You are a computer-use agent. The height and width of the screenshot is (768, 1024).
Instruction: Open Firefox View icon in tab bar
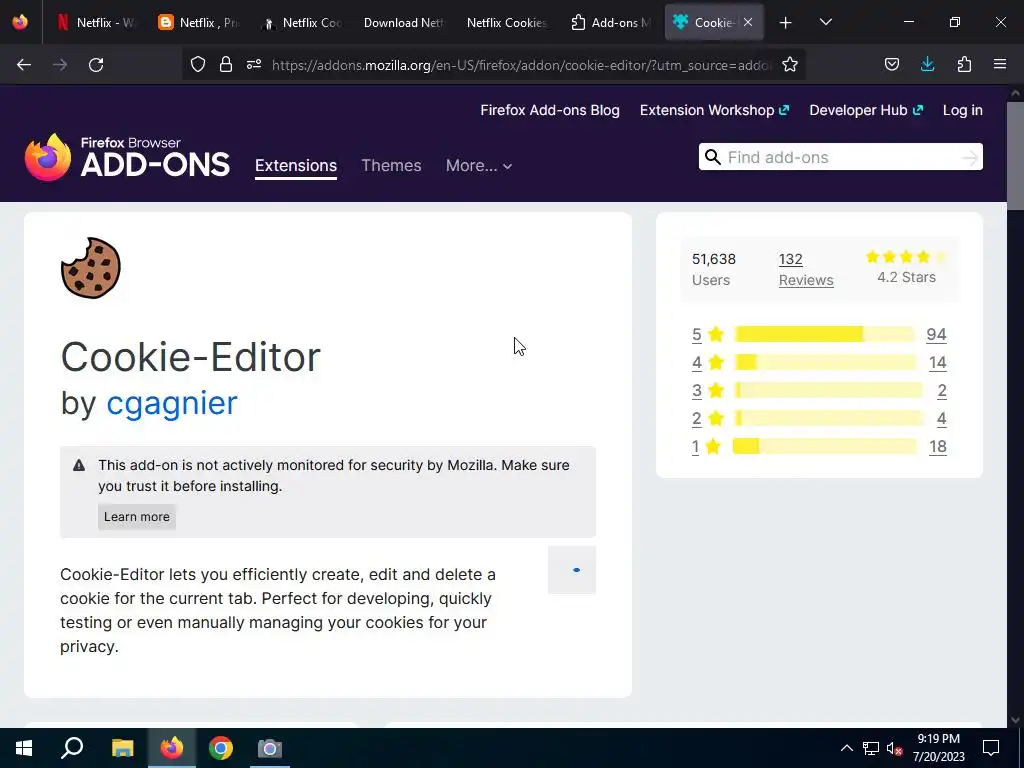(20, 22)
